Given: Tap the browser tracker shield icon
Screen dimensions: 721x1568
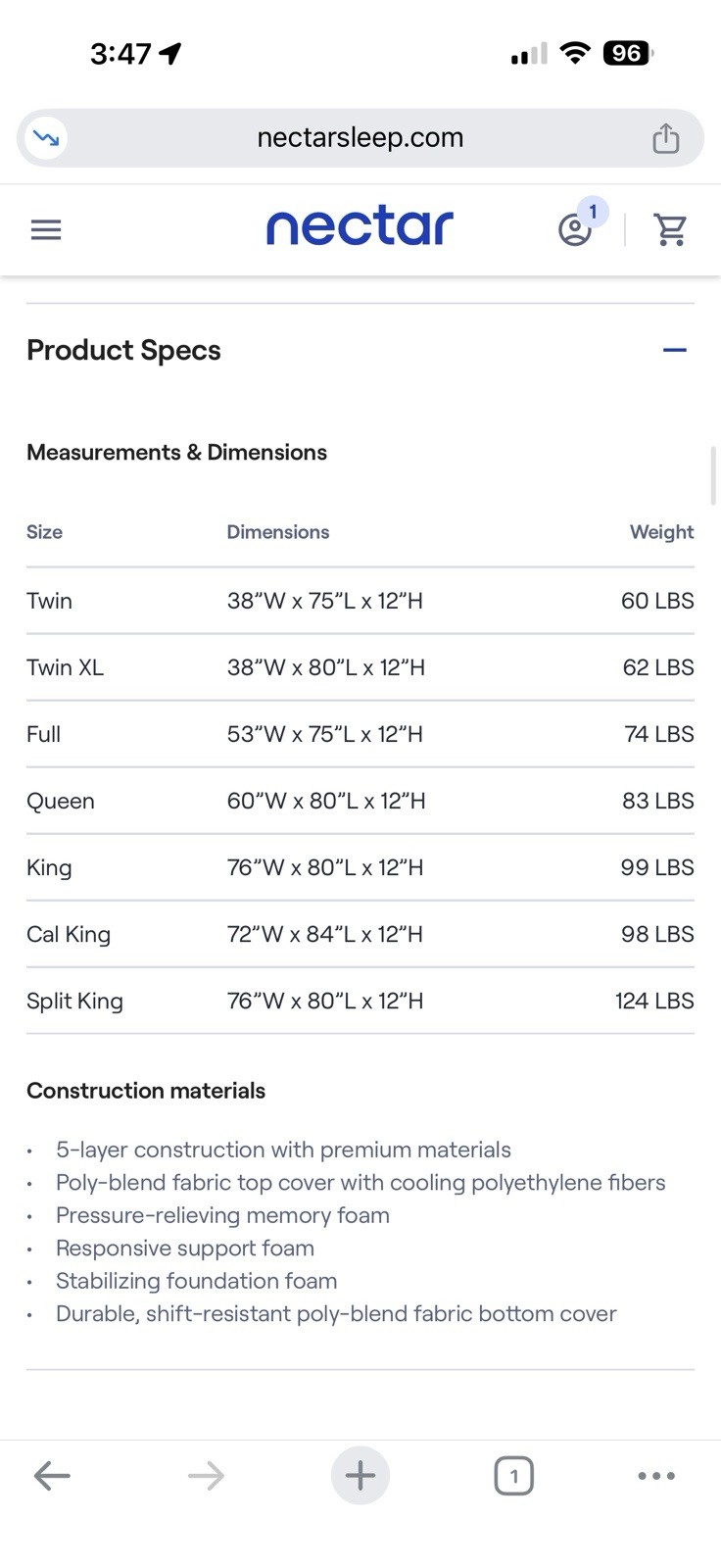Looking at the screenshot, I should (45, 138).
